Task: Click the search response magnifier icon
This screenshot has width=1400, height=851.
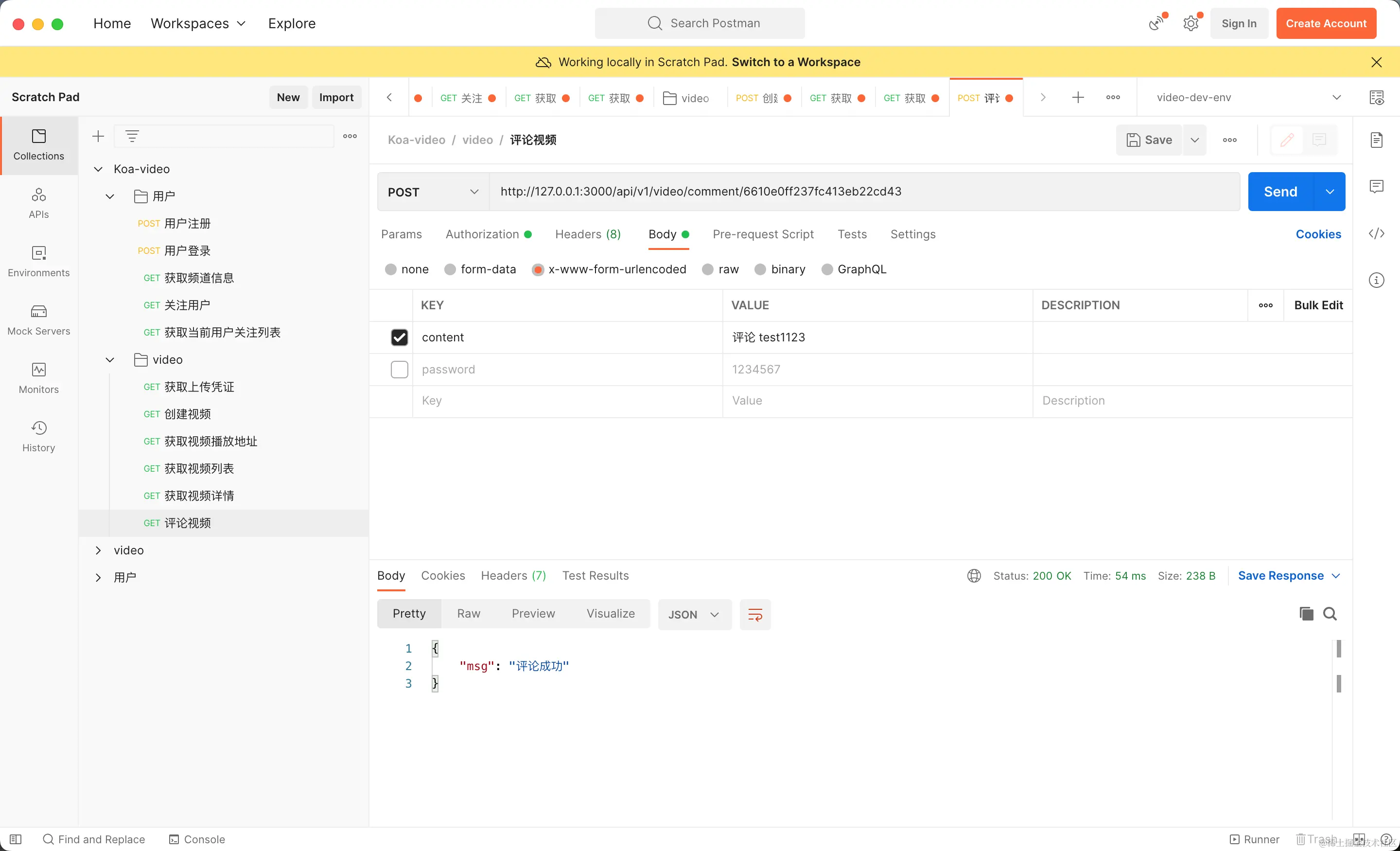Action: [x=1330, y=613]
